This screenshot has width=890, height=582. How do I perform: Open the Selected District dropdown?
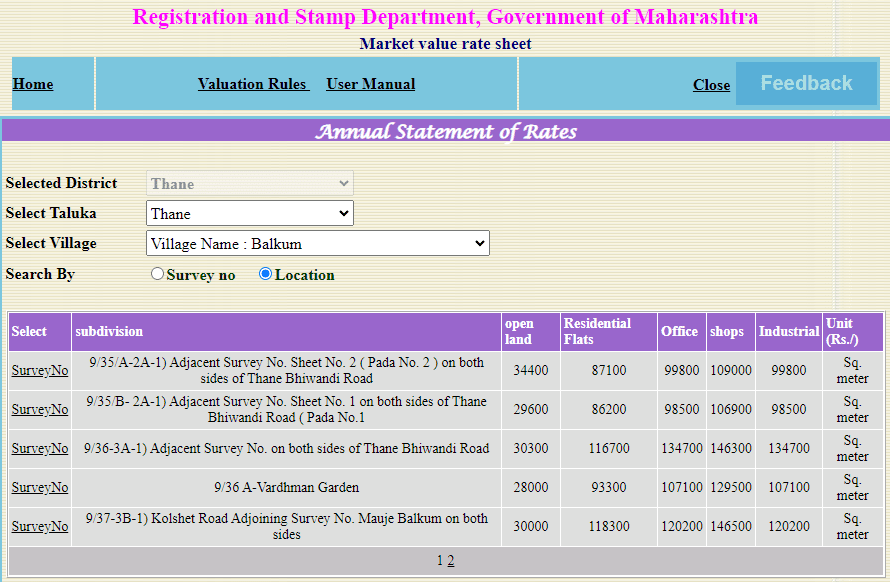tap(250, 183)
